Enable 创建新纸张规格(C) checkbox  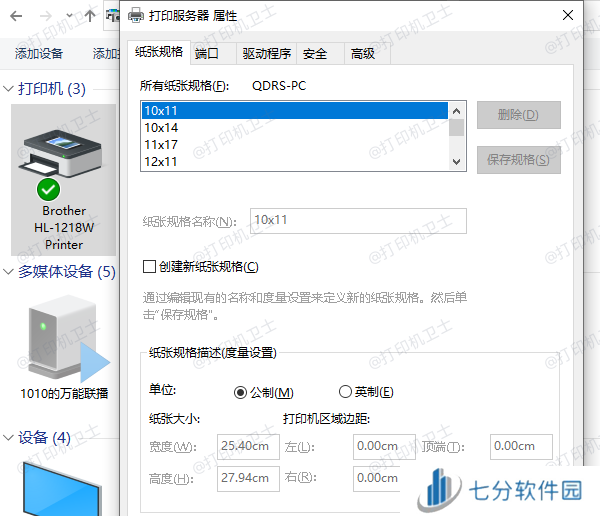(x=149, y=266)
